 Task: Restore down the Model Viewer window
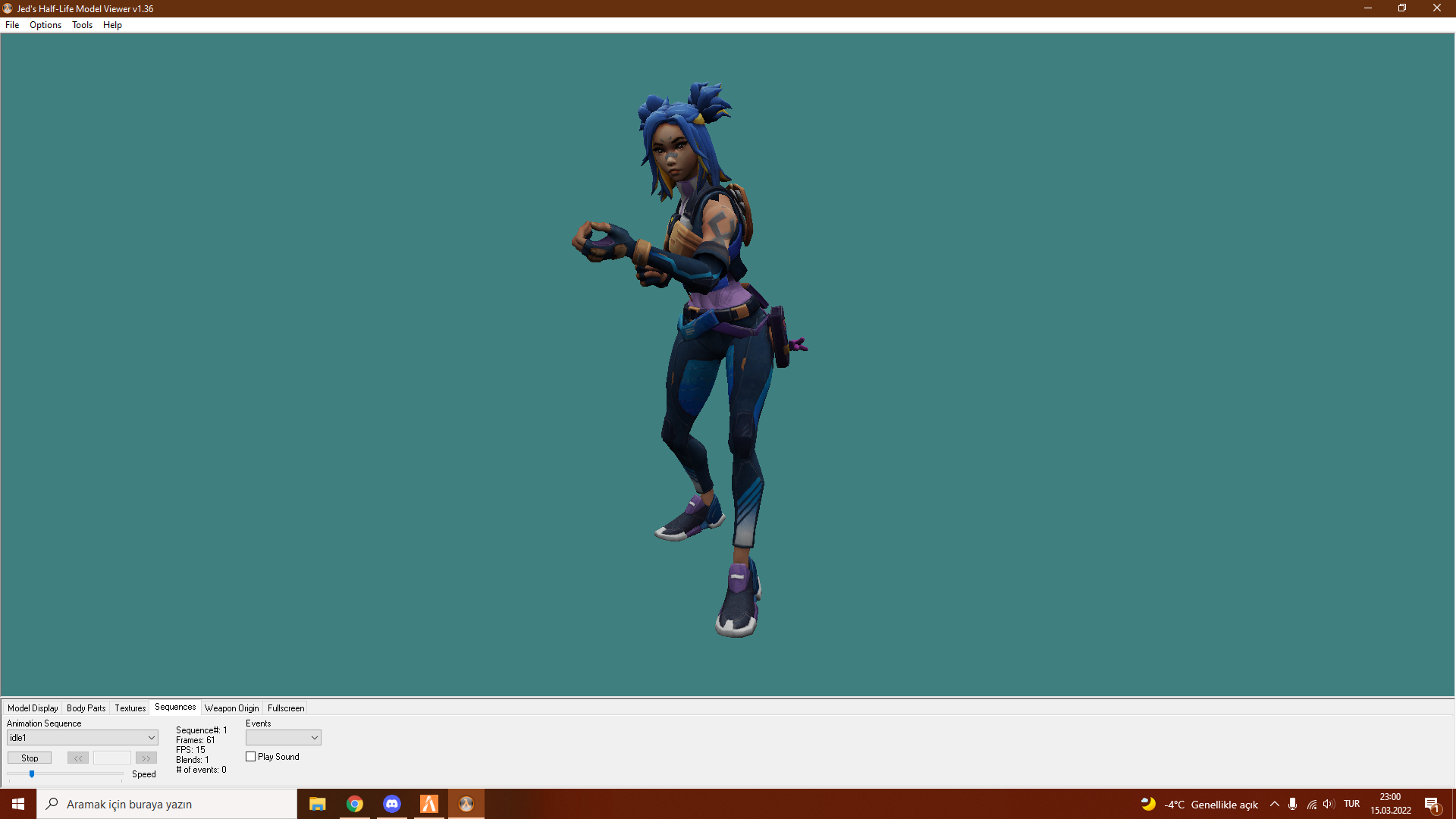tap(1402, 8)
